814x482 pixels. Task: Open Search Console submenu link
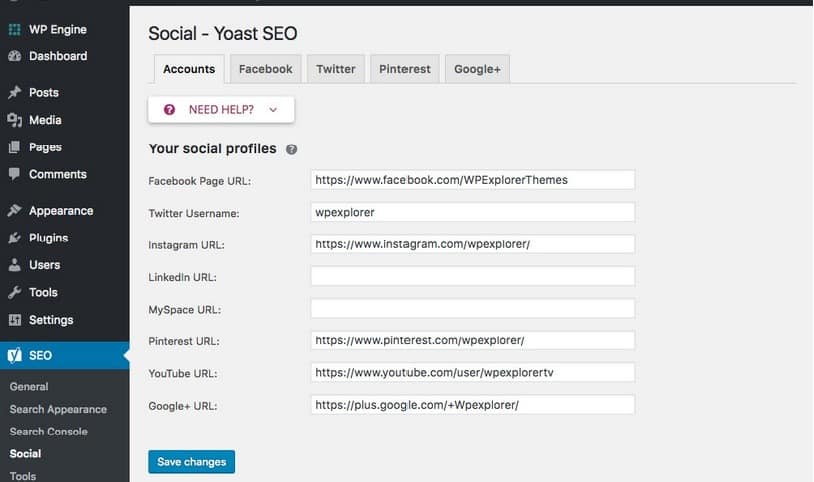[48, 432]
